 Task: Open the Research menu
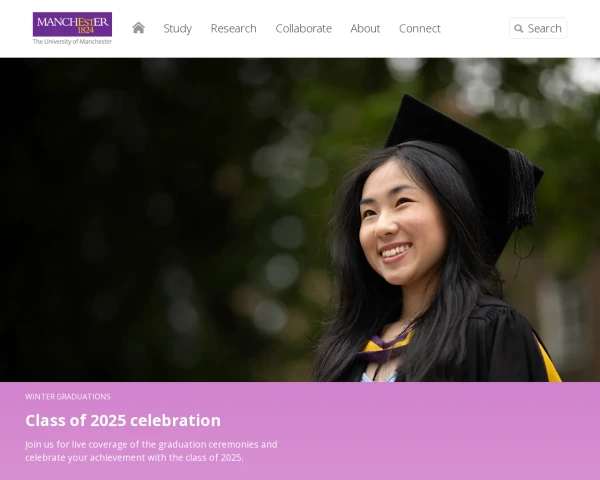tap(233, 28)
